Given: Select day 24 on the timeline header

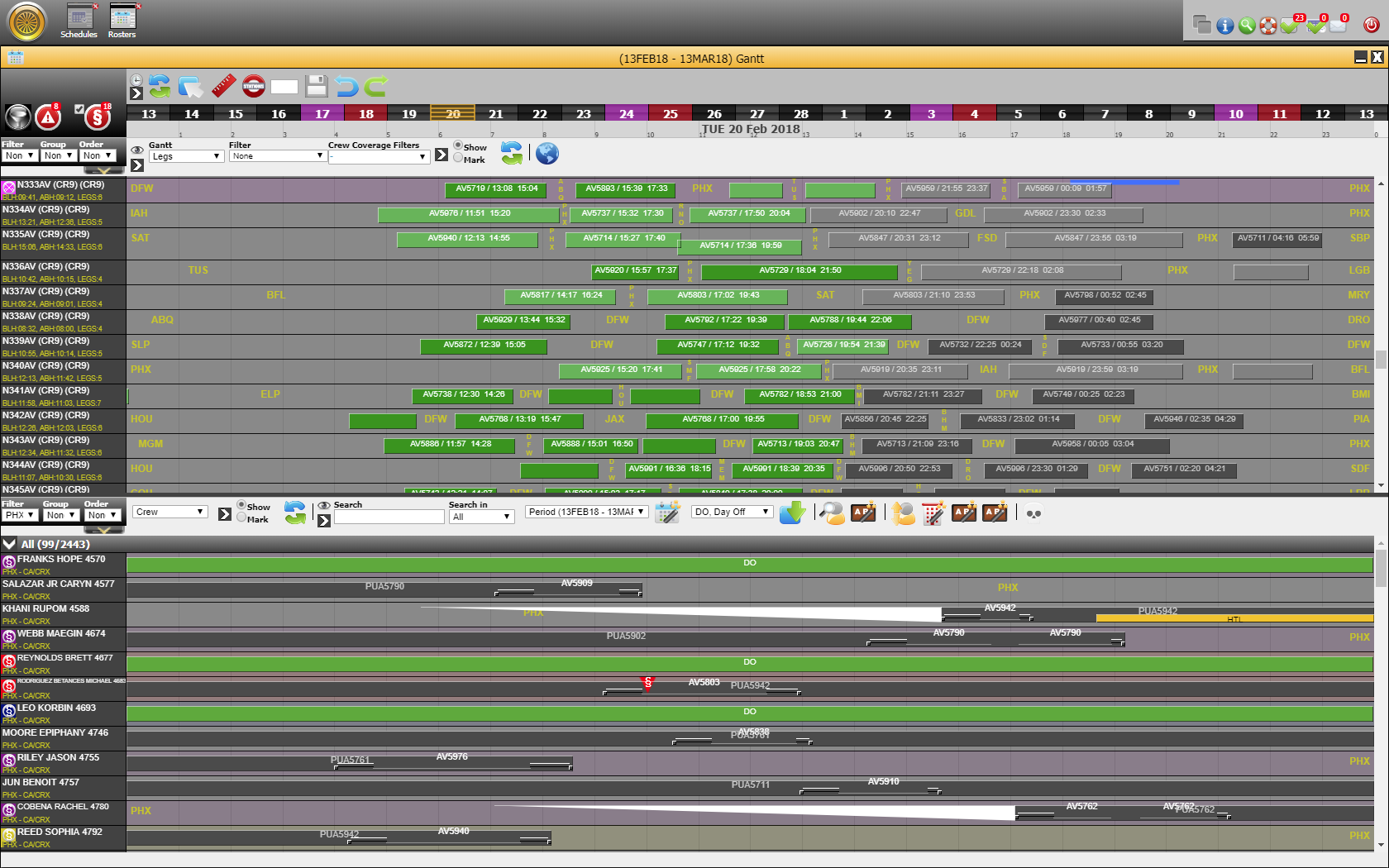Looking at the screenshot, I should point(627,114).
